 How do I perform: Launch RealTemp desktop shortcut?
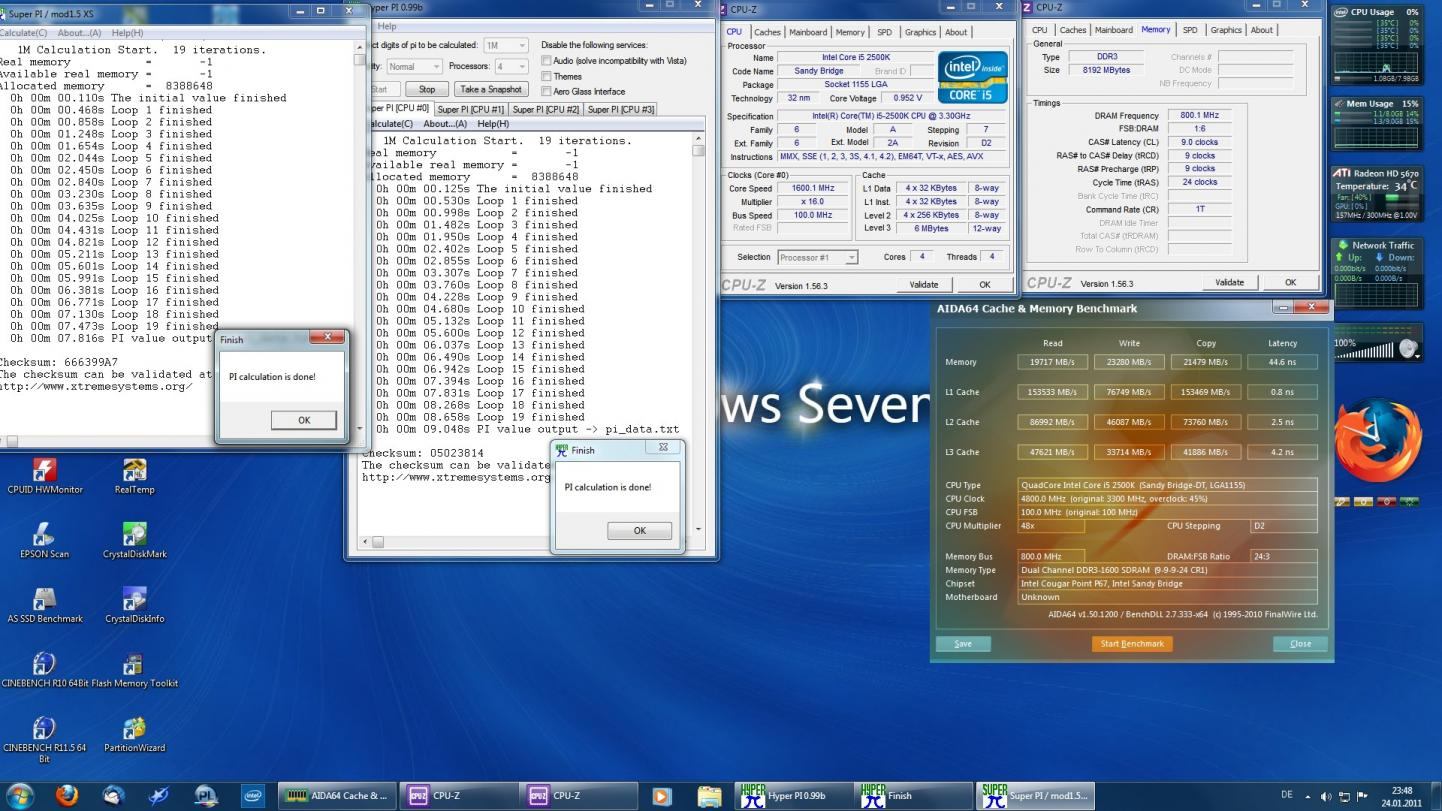click(x=134, y=476)
